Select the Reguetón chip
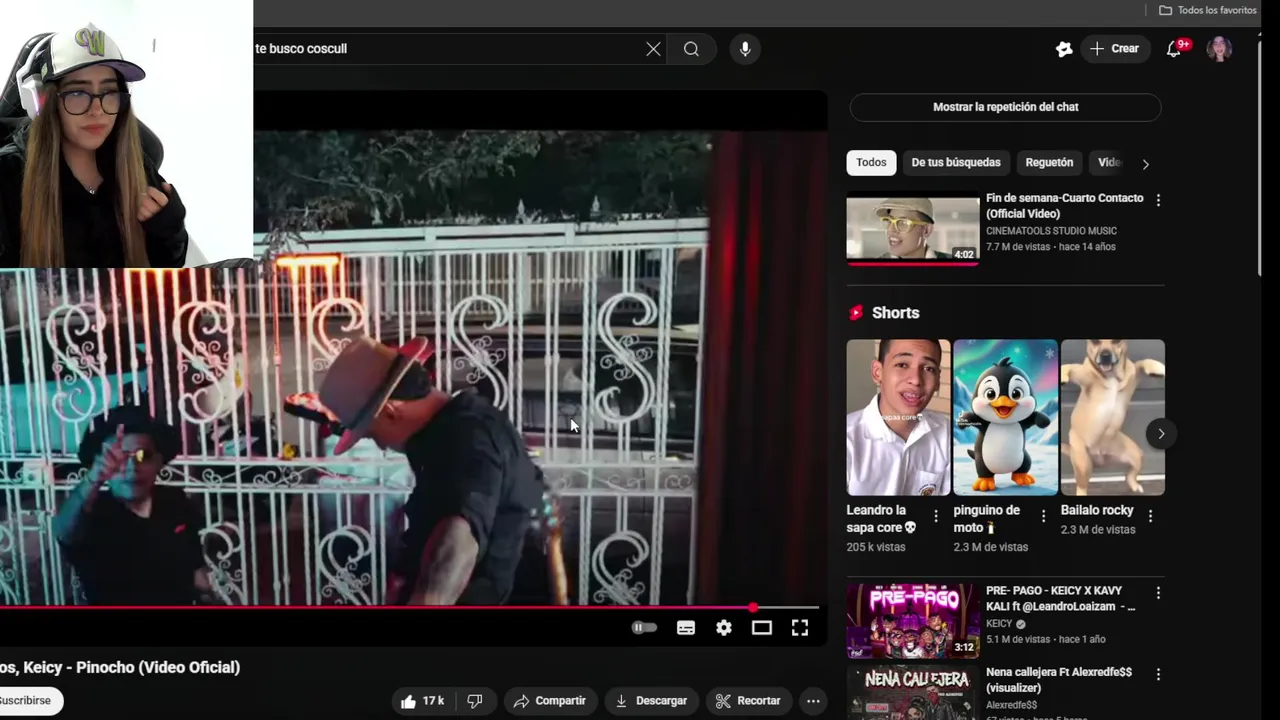The image size is (1280, 720). pyautogui.click(x=1049, y=163)
